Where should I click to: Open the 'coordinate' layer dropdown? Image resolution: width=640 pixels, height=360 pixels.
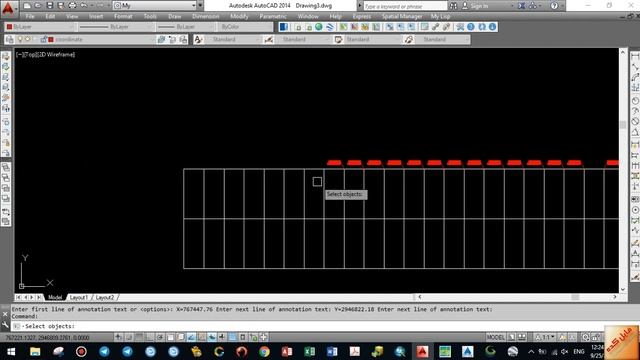coord(87,40)
